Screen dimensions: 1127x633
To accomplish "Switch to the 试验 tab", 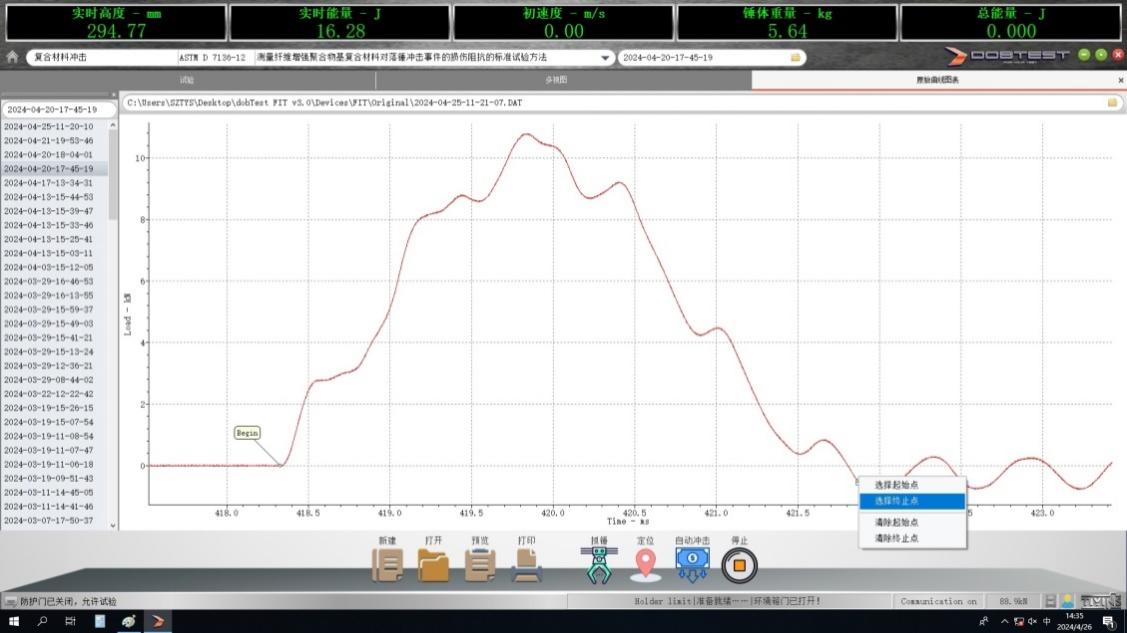I will [x=188, y=80].
